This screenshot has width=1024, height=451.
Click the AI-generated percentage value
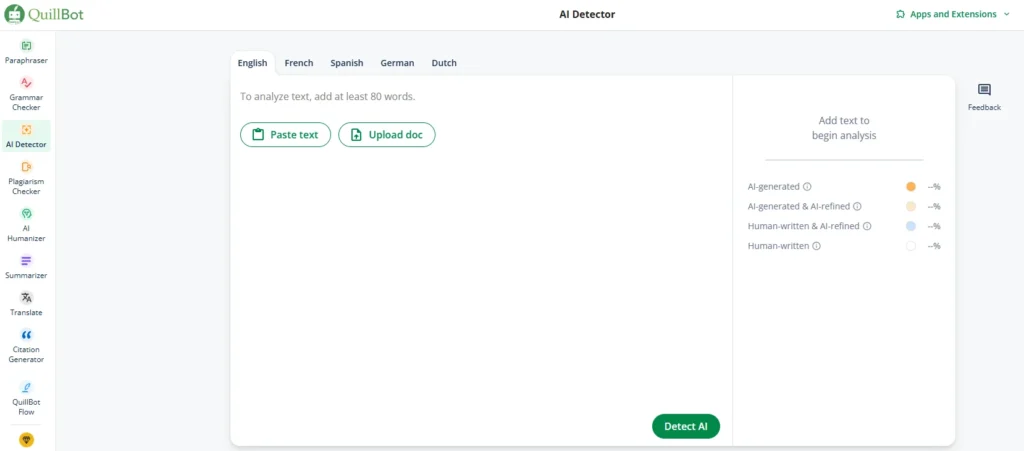934,187
